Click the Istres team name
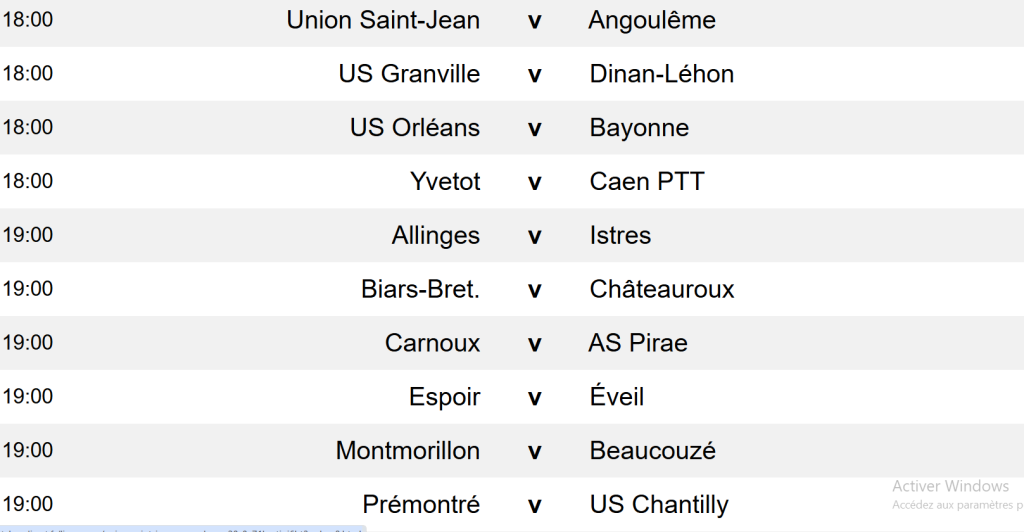Screen dimensions: 1024x532 coord(620,236)
